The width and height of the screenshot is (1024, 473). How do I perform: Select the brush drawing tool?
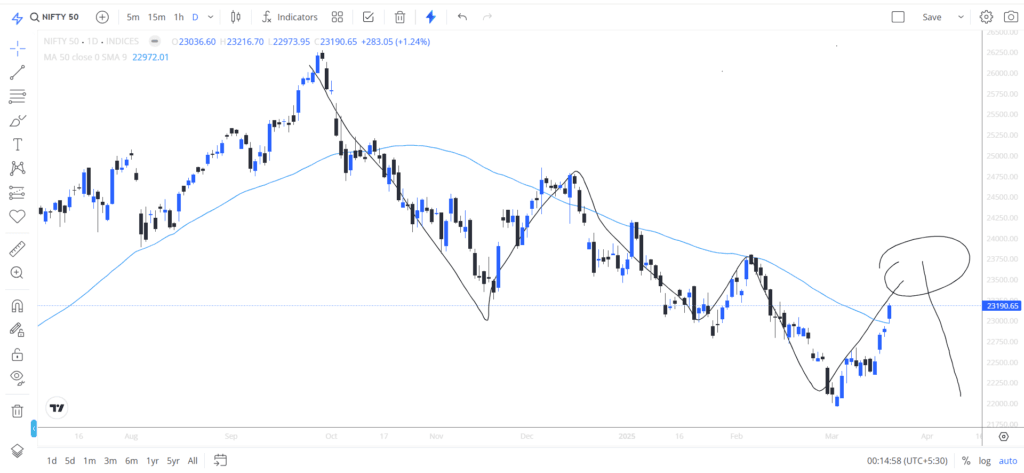pyautogui.click(x=18, y=120)
